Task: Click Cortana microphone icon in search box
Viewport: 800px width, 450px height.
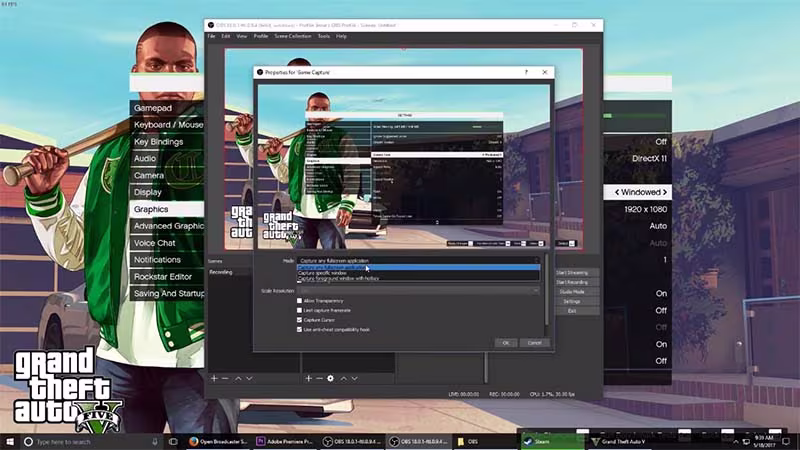Action: tap(155, 441)
